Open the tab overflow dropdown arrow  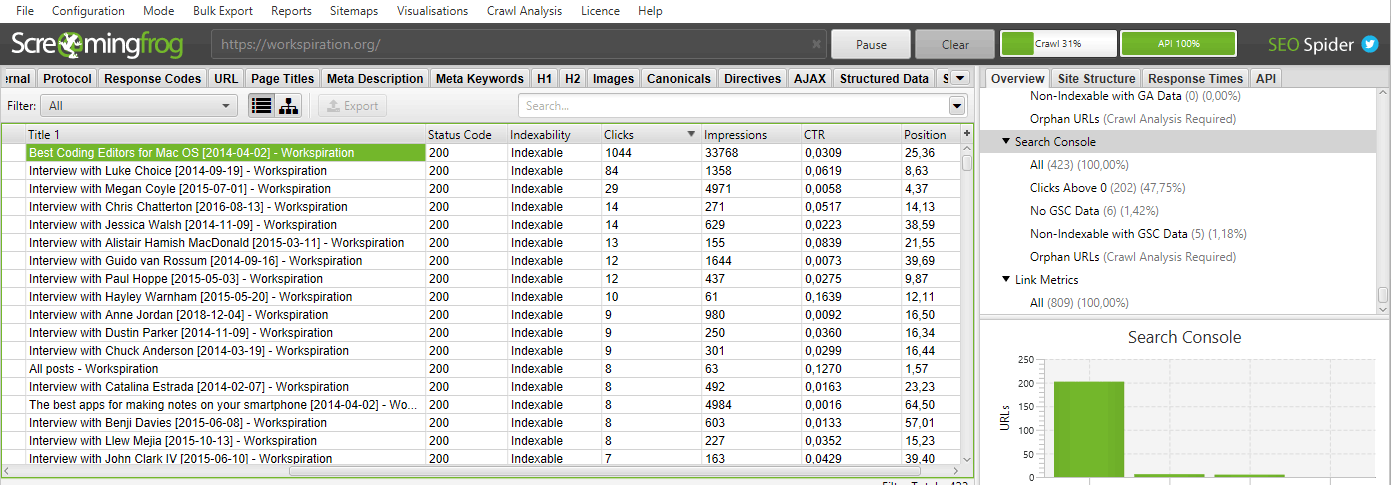click(x=959, y=78)
